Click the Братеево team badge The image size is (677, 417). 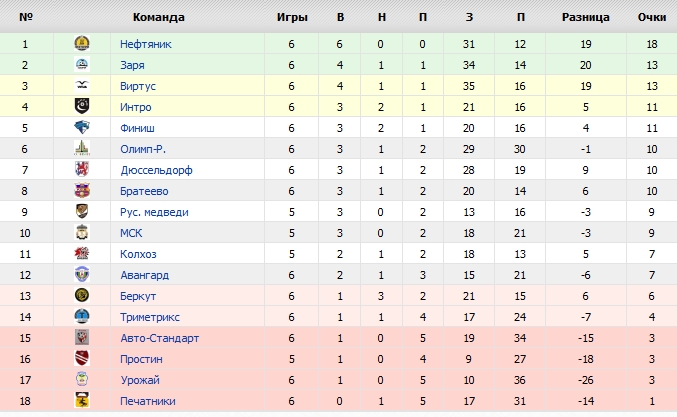pos(82,191)
